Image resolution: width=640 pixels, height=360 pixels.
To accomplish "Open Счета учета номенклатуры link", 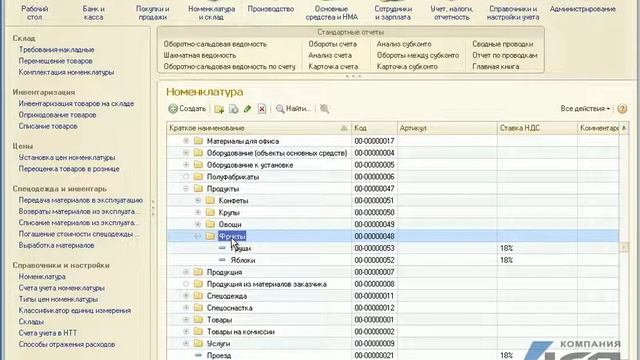I will (62, 288).
